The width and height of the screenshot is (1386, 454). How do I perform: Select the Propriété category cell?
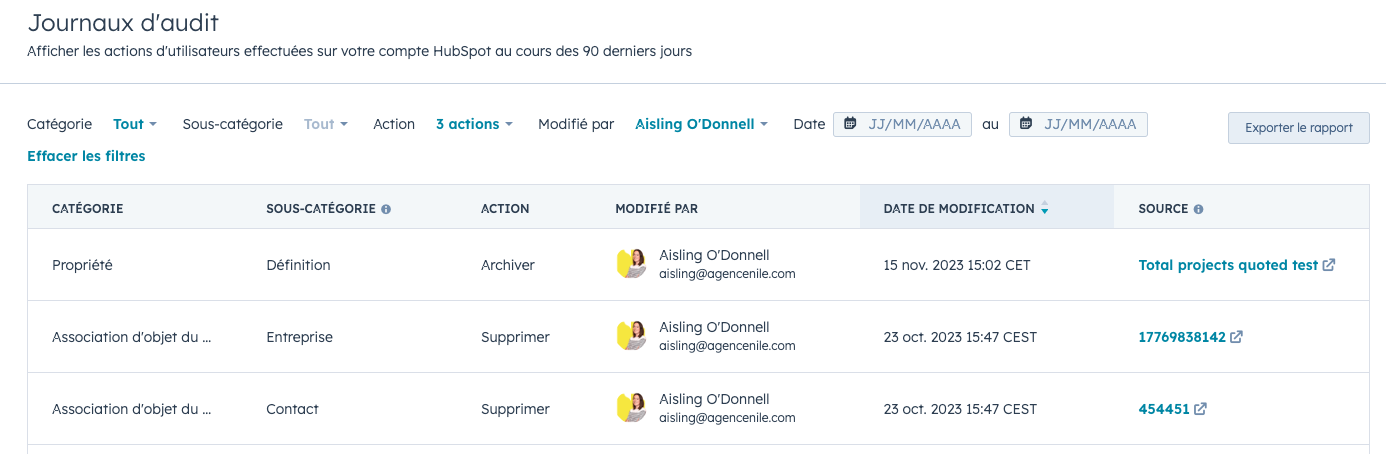pyautogui.click(x=82, y=265)
